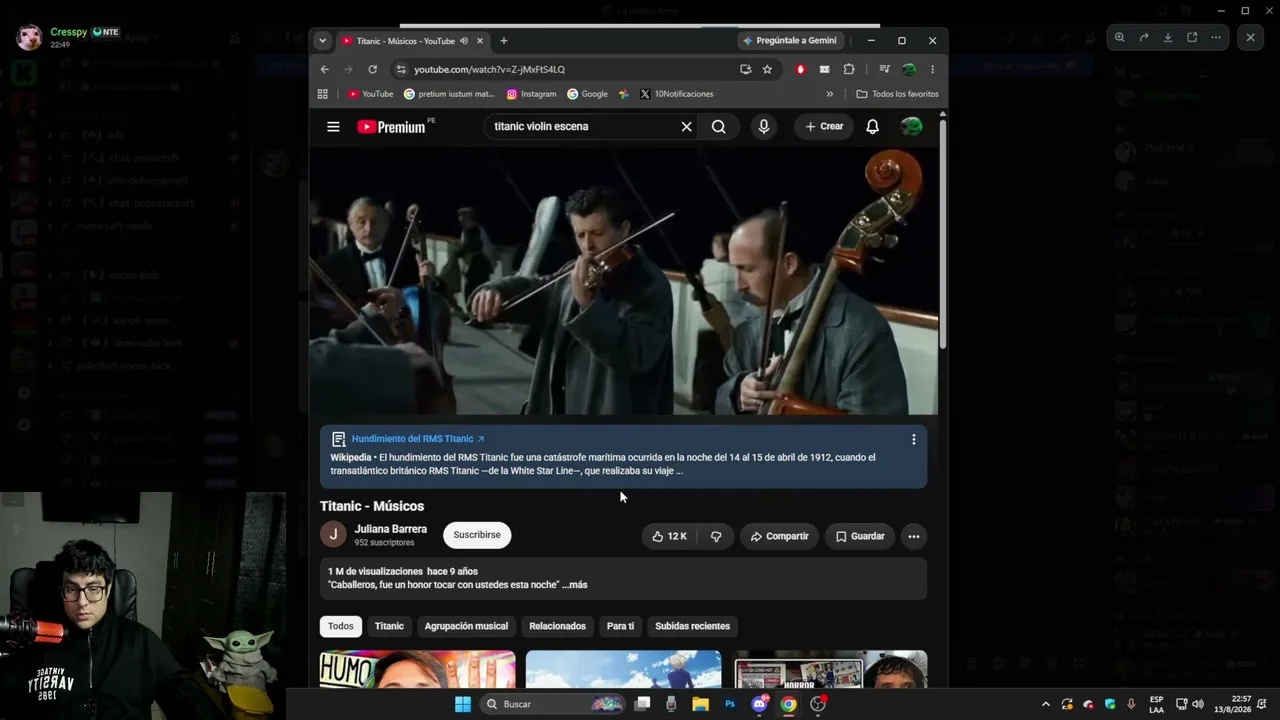Open more actions for the video
This screenshot has width=1280, height=720.
[913, 536]
